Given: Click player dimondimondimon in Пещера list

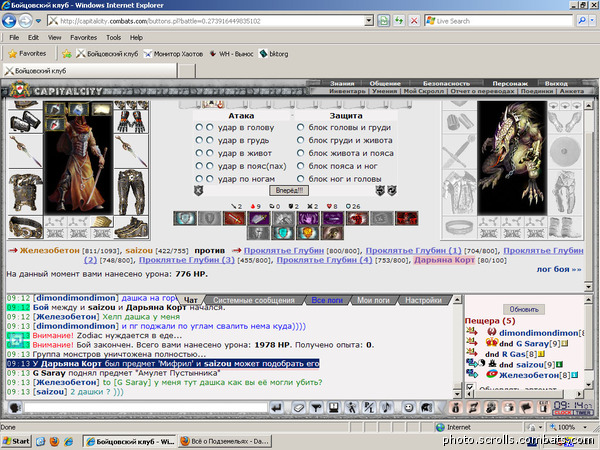Looking at the screenshot, I should click(x=538, y=333).
